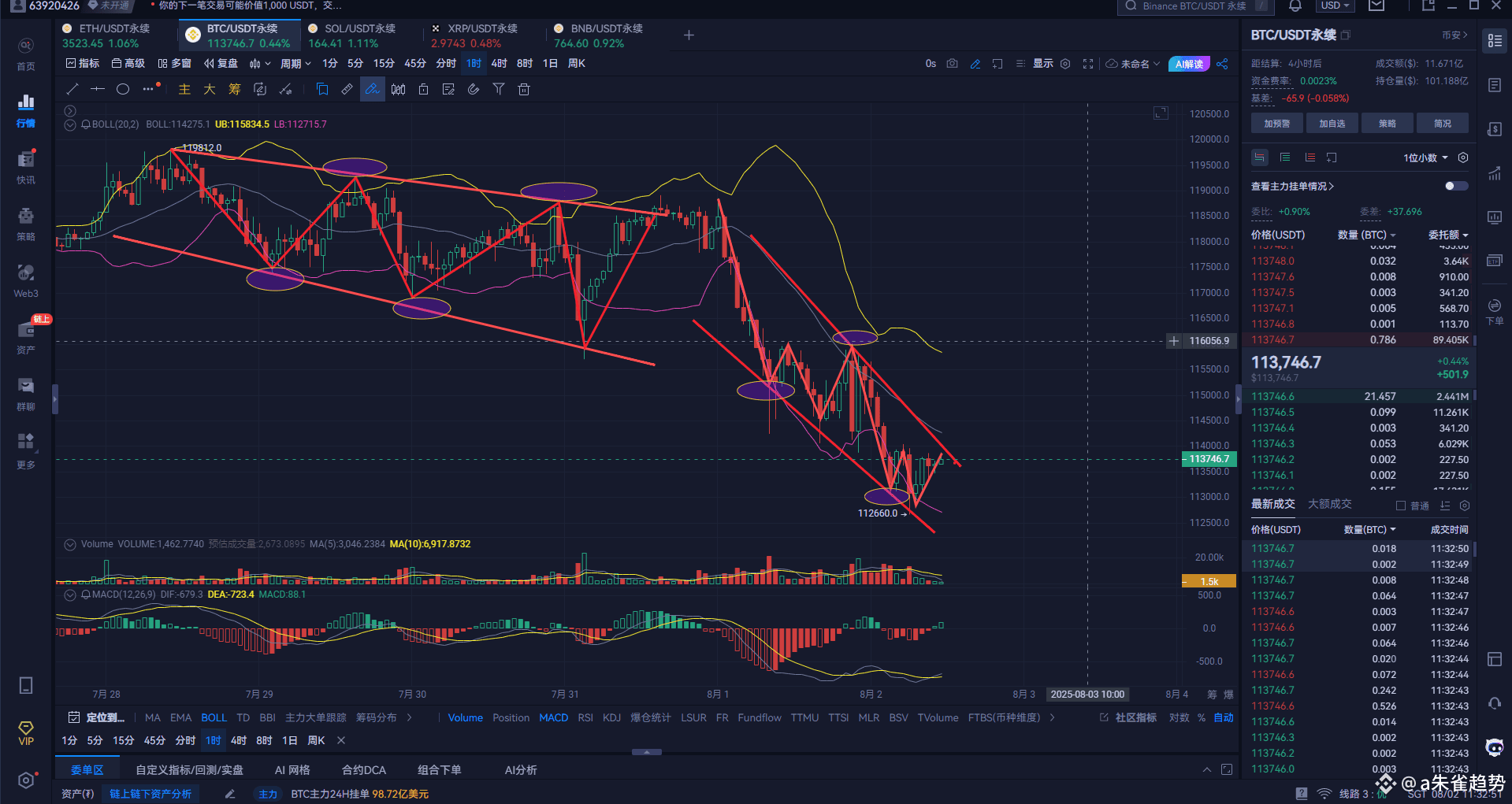1512x804 pixels.
Task: Click the 1.5k volume axis marker
Action: click(1209, 581)
